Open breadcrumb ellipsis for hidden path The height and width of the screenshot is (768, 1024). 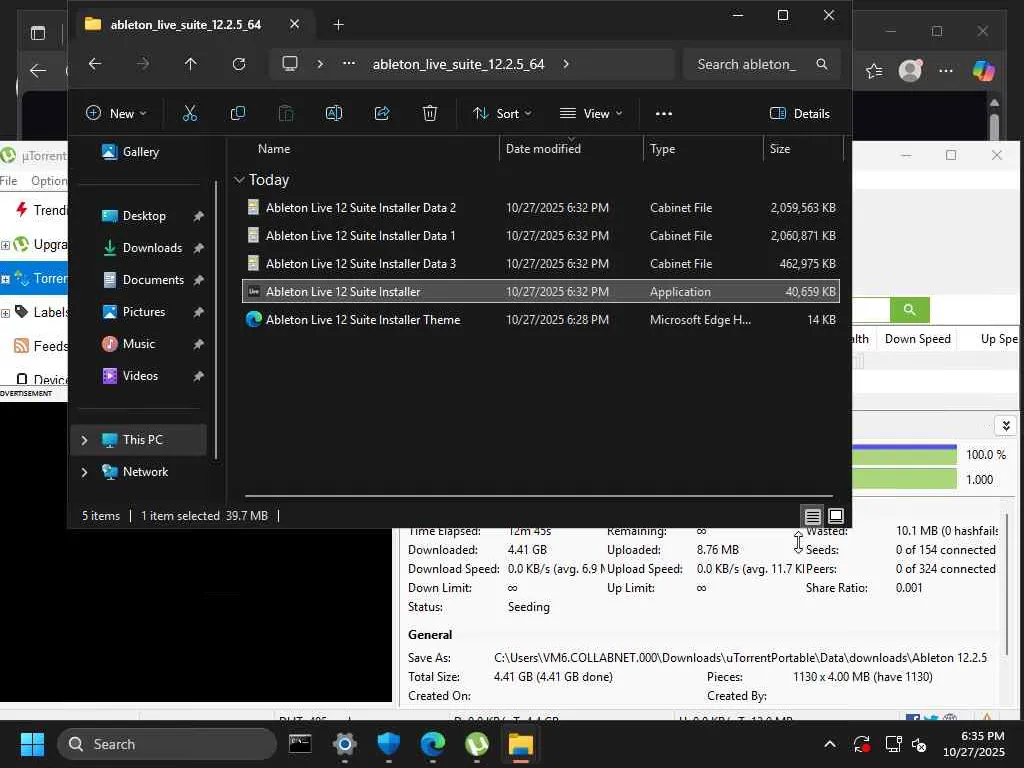[349, 64]
